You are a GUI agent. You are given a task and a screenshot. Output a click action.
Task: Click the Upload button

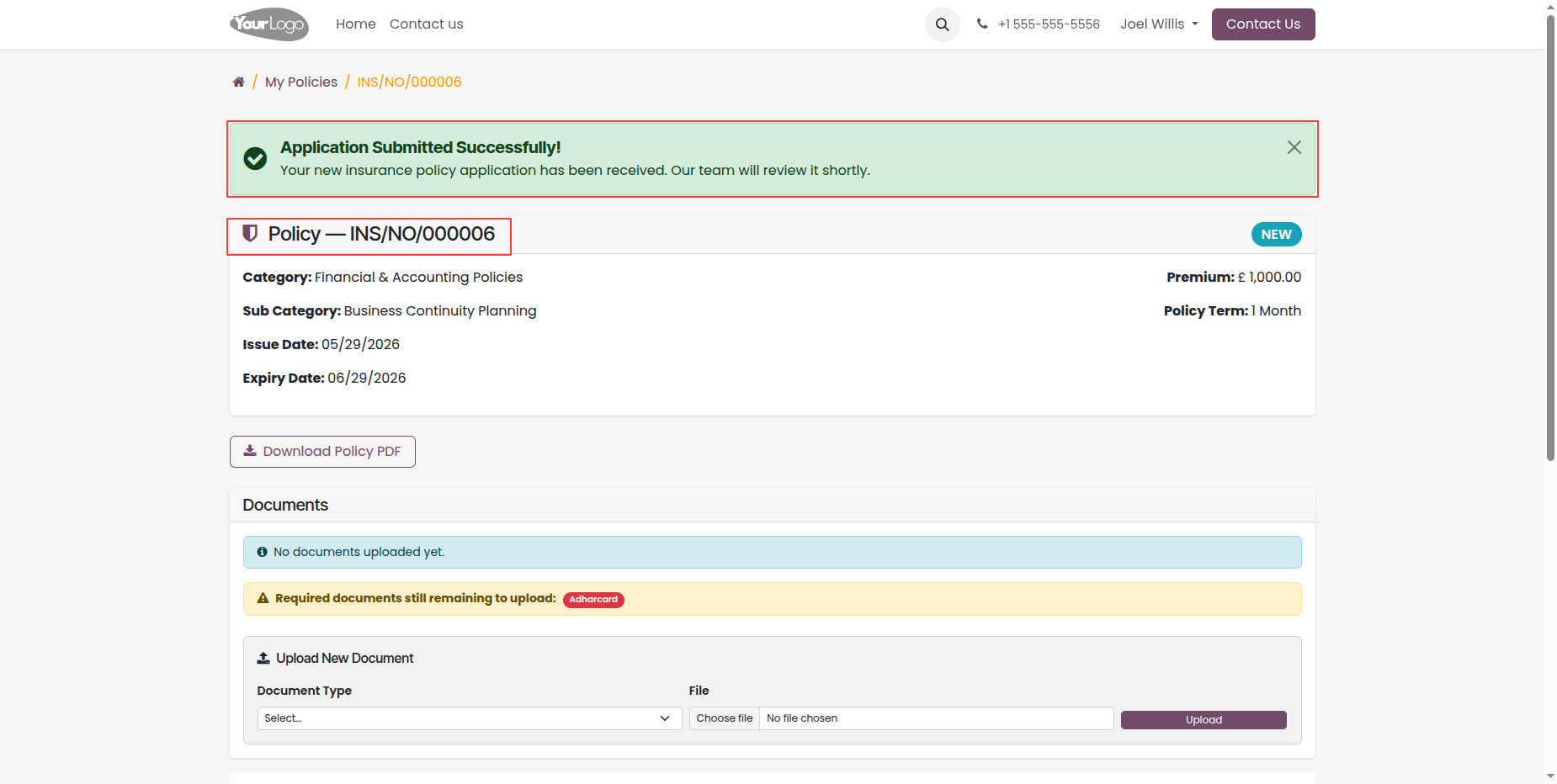coord(1204,720)
